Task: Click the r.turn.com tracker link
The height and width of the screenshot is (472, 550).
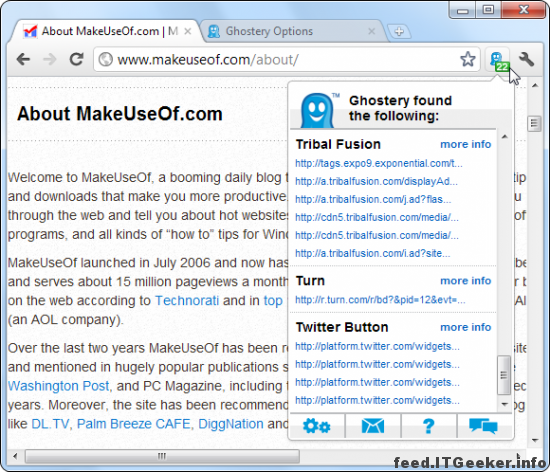Action: 380,300
